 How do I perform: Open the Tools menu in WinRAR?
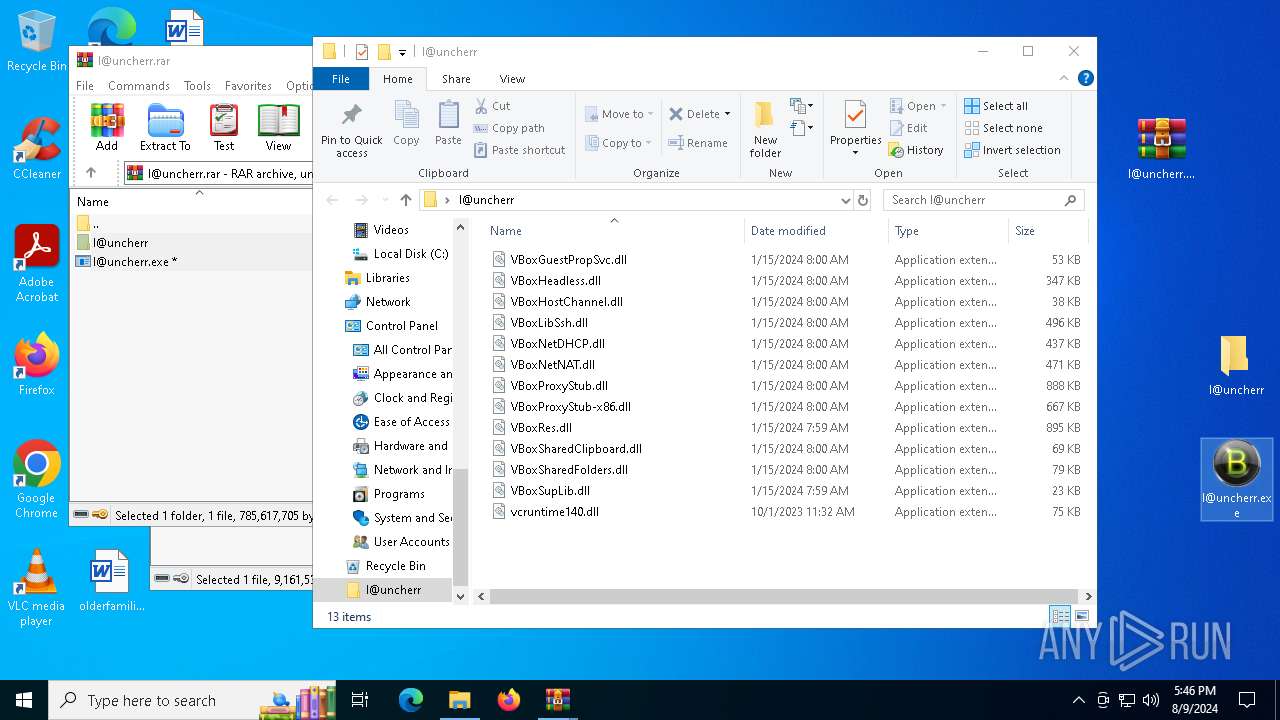(197, 86)
